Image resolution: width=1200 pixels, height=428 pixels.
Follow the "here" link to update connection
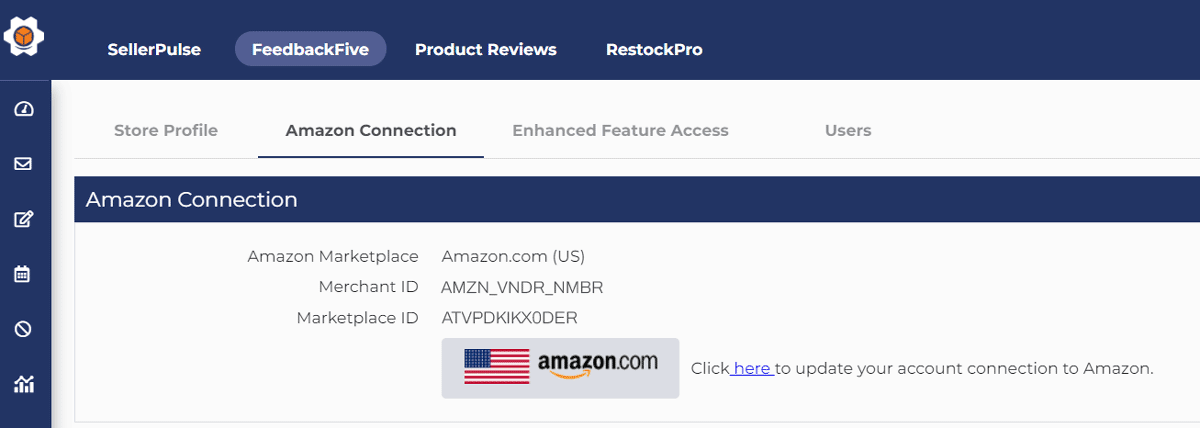click(x=751, y=368)
